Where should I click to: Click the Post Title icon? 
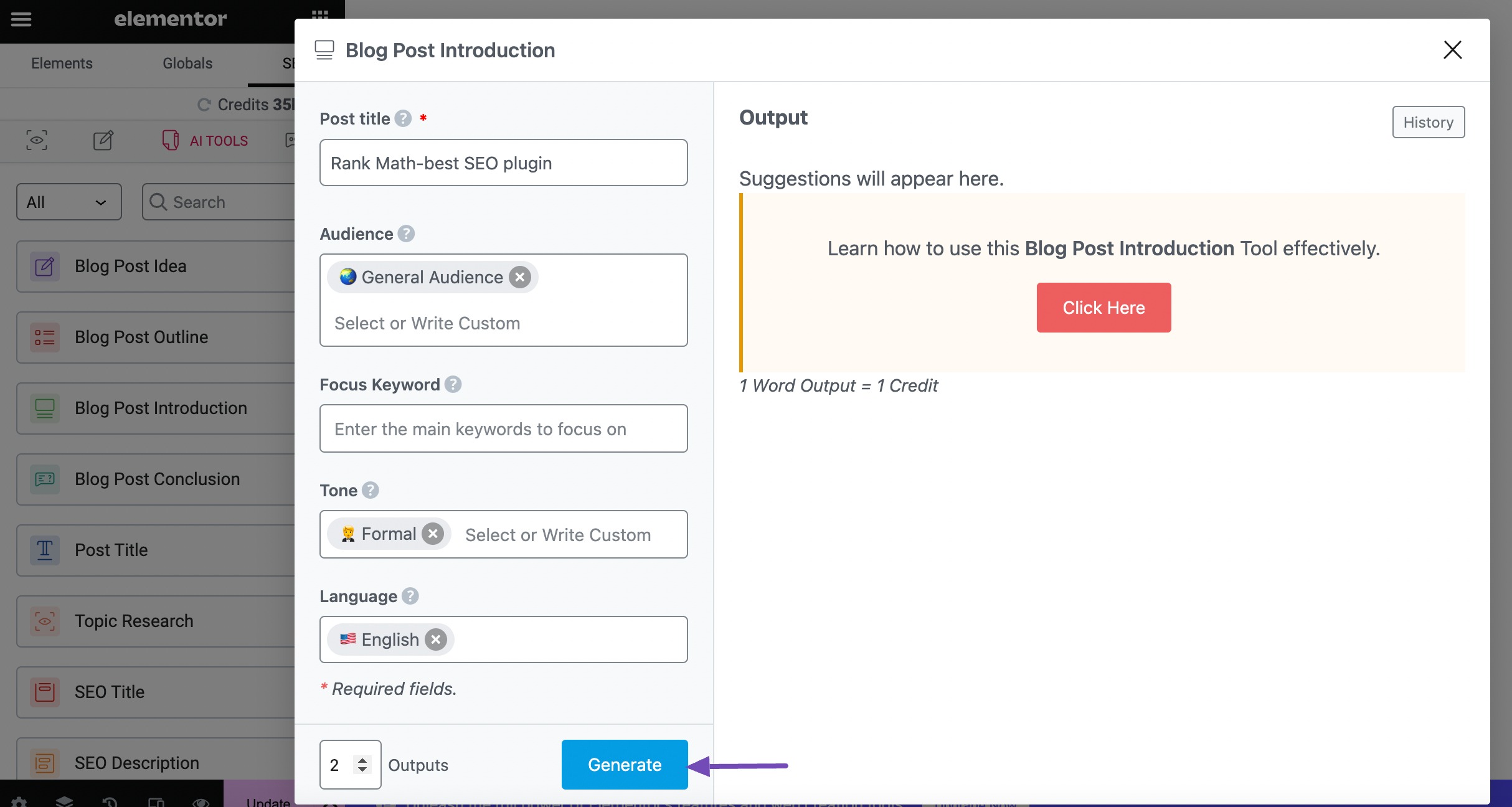(45, 550)
